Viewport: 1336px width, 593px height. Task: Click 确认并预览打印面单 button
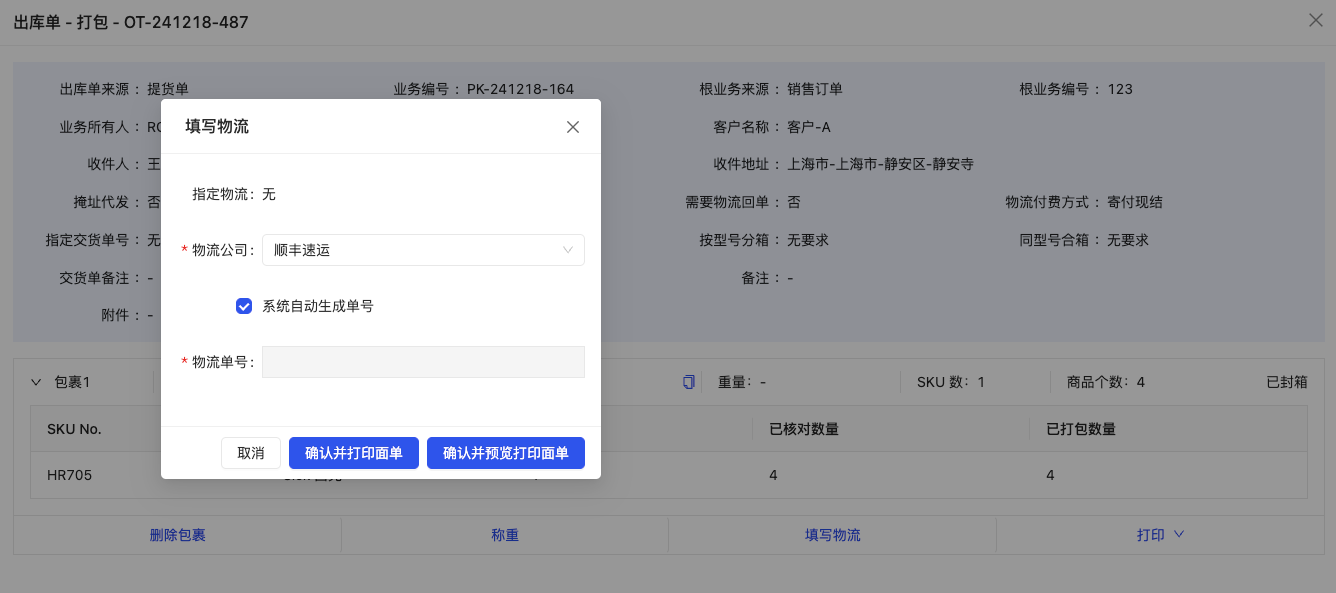(x=505, y=452)
